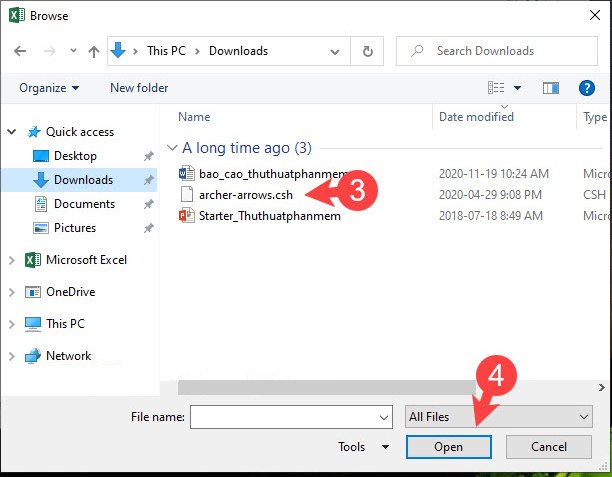Select the bao_cao_thuthuatphanmem Word file
The height and width of the screenshot is (477, 612).
(x=273, y=174)
